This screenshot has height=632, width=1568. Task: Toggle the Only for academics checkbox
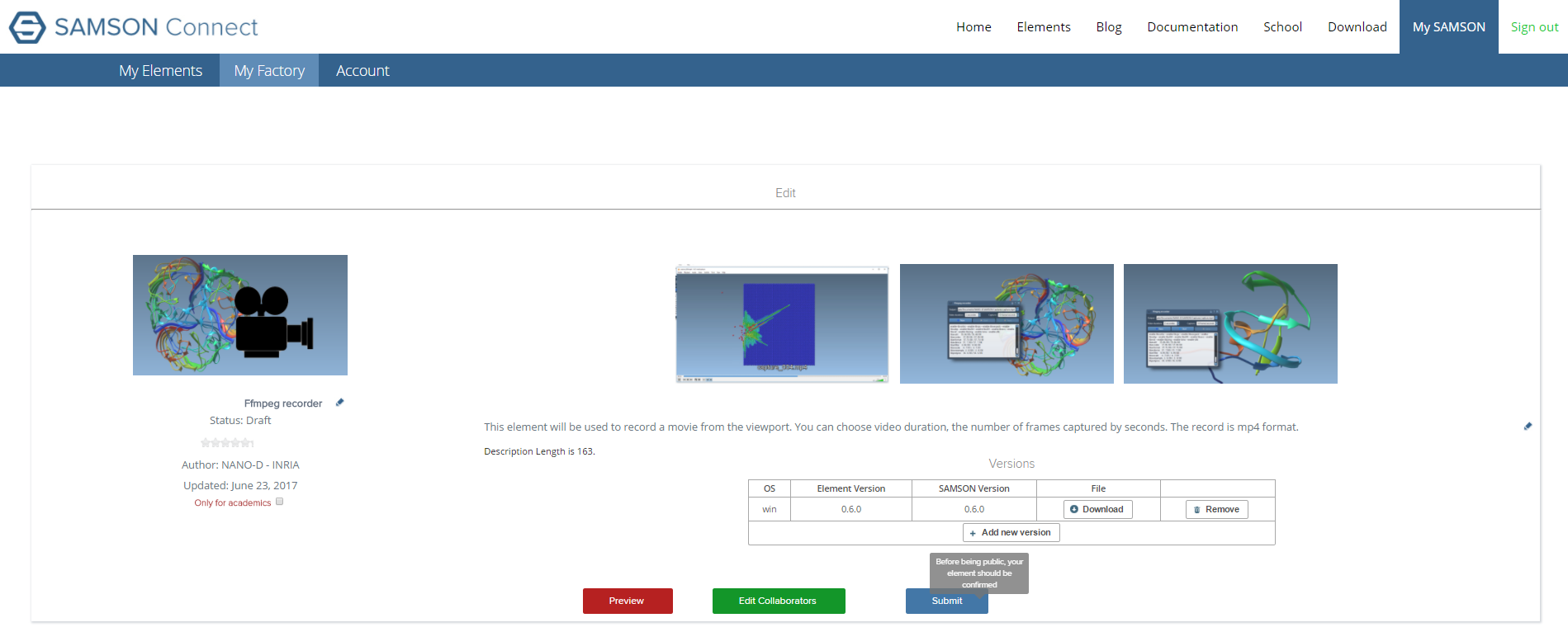click(x=279, y=502)
